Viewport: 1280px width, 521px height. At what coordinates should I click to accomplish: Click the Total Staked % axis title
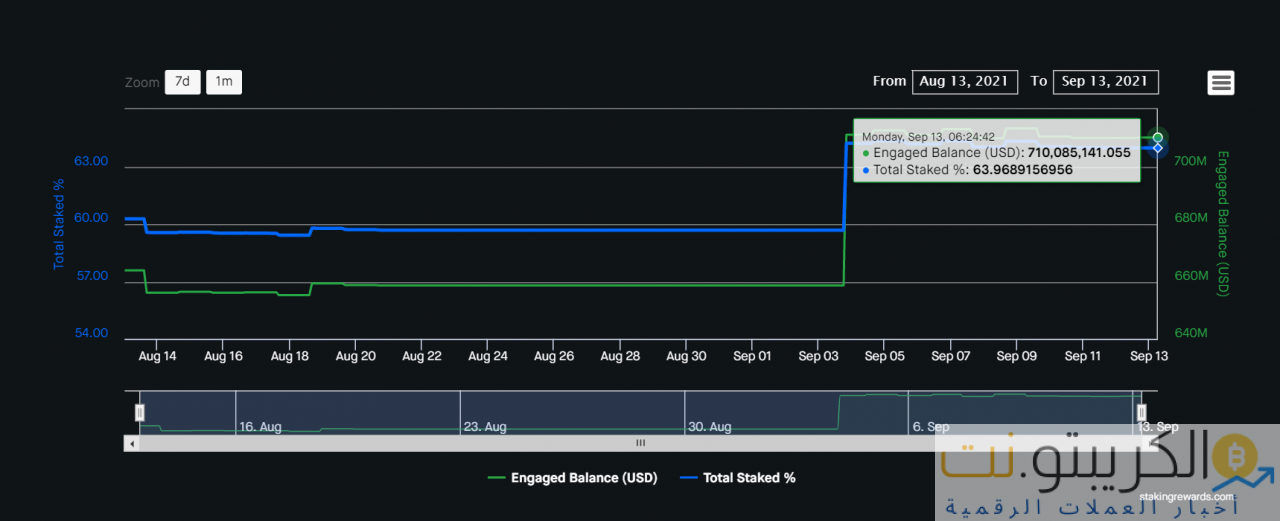pyautogui.click(x=59, y=224)
